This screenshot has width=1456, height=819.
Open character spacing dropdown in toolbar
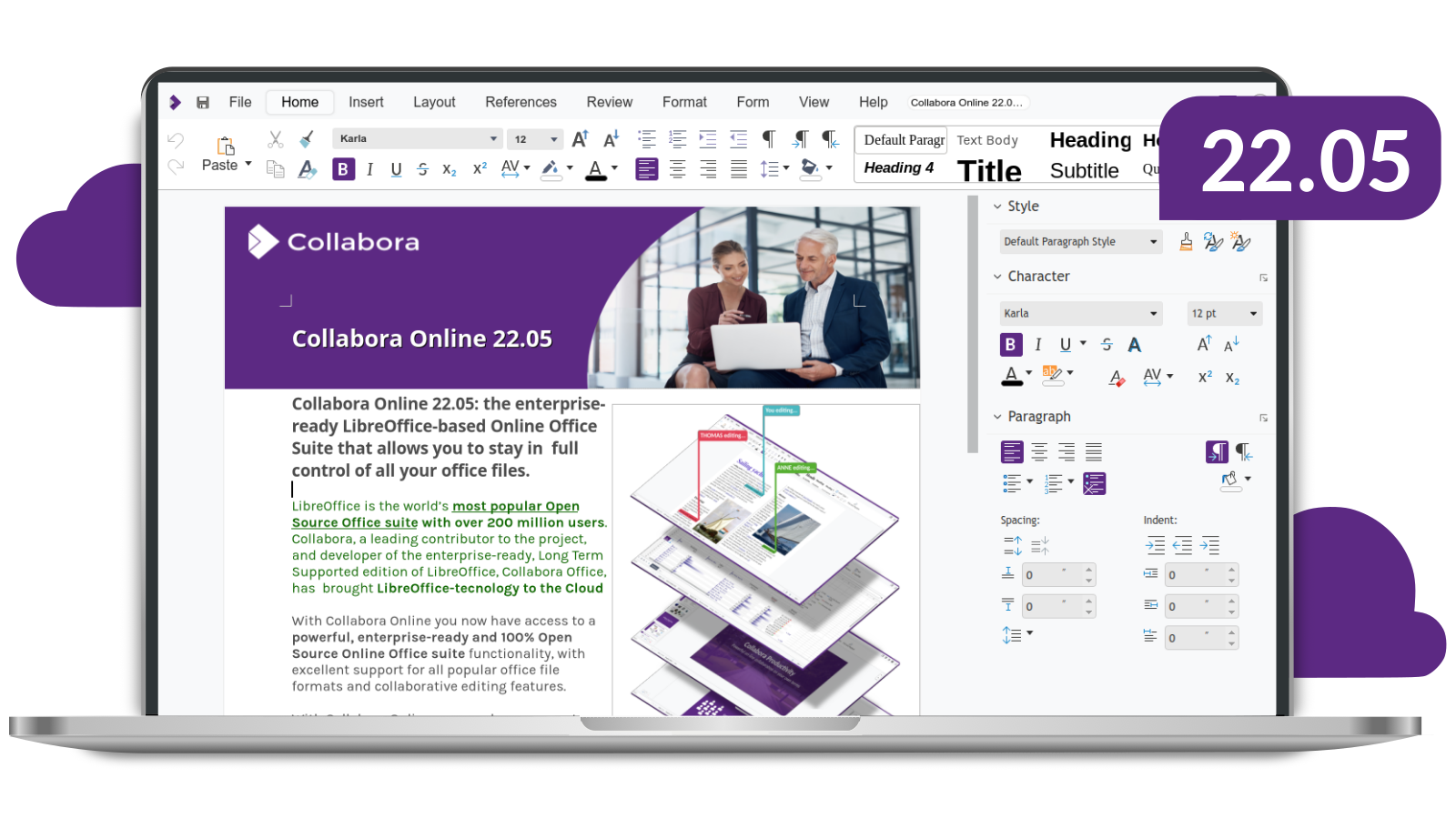(x=526, y=168)
